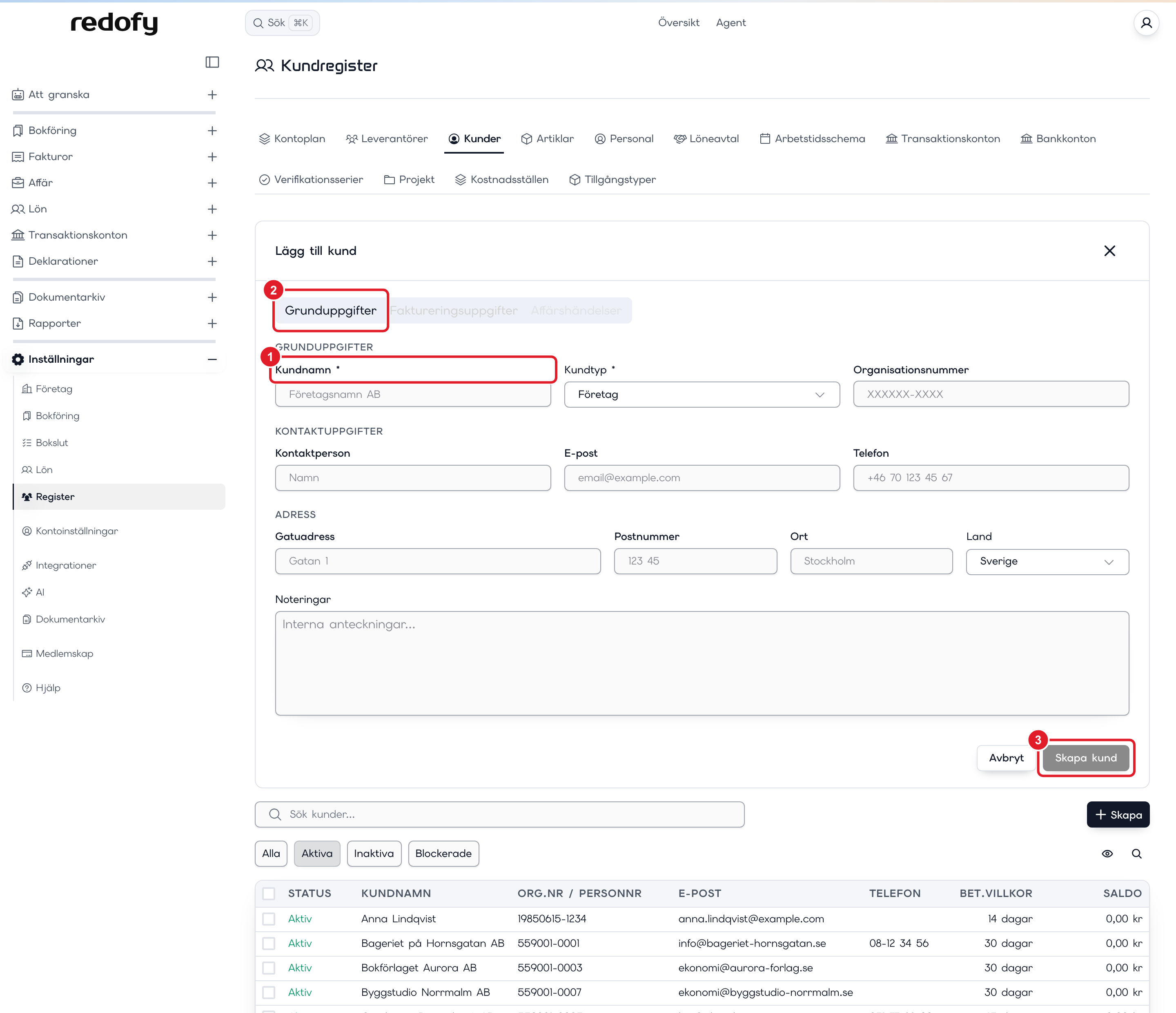Click the KUNDNAMN column header
Image resolution: width=1176 pixels, height=1013 pixels.
[x=396, y=894]
